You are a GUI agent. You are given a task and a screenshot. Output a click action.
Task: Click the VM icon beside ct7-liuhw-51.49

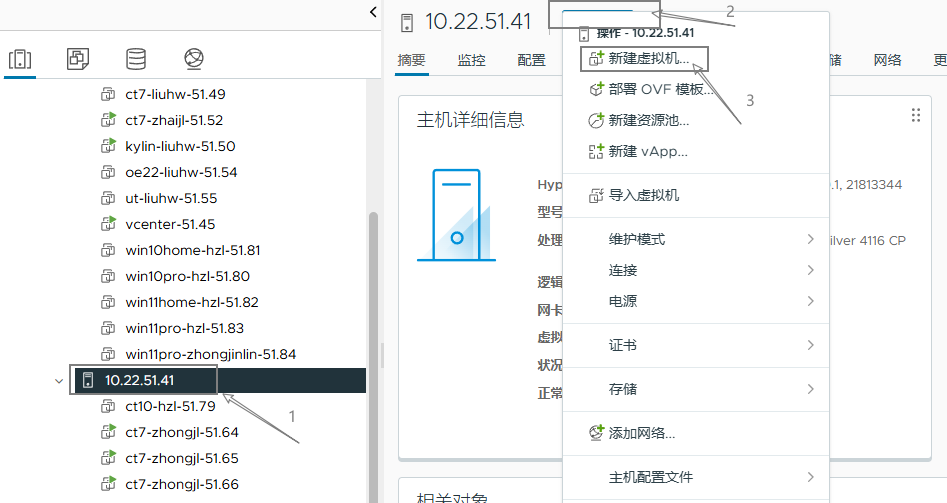click(x=108, y=94)
